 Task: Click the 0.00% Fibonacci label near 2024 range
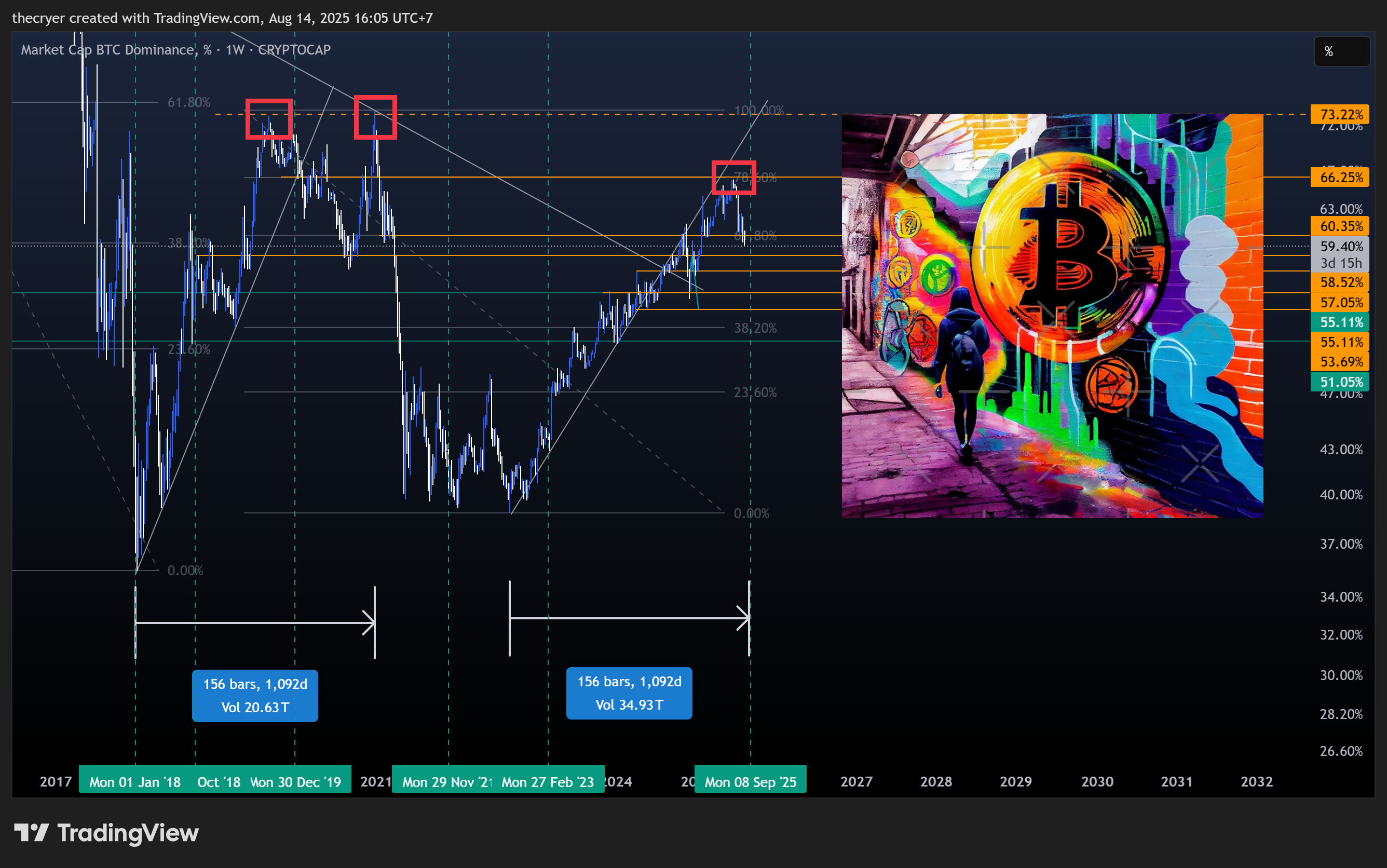[751, 513]
